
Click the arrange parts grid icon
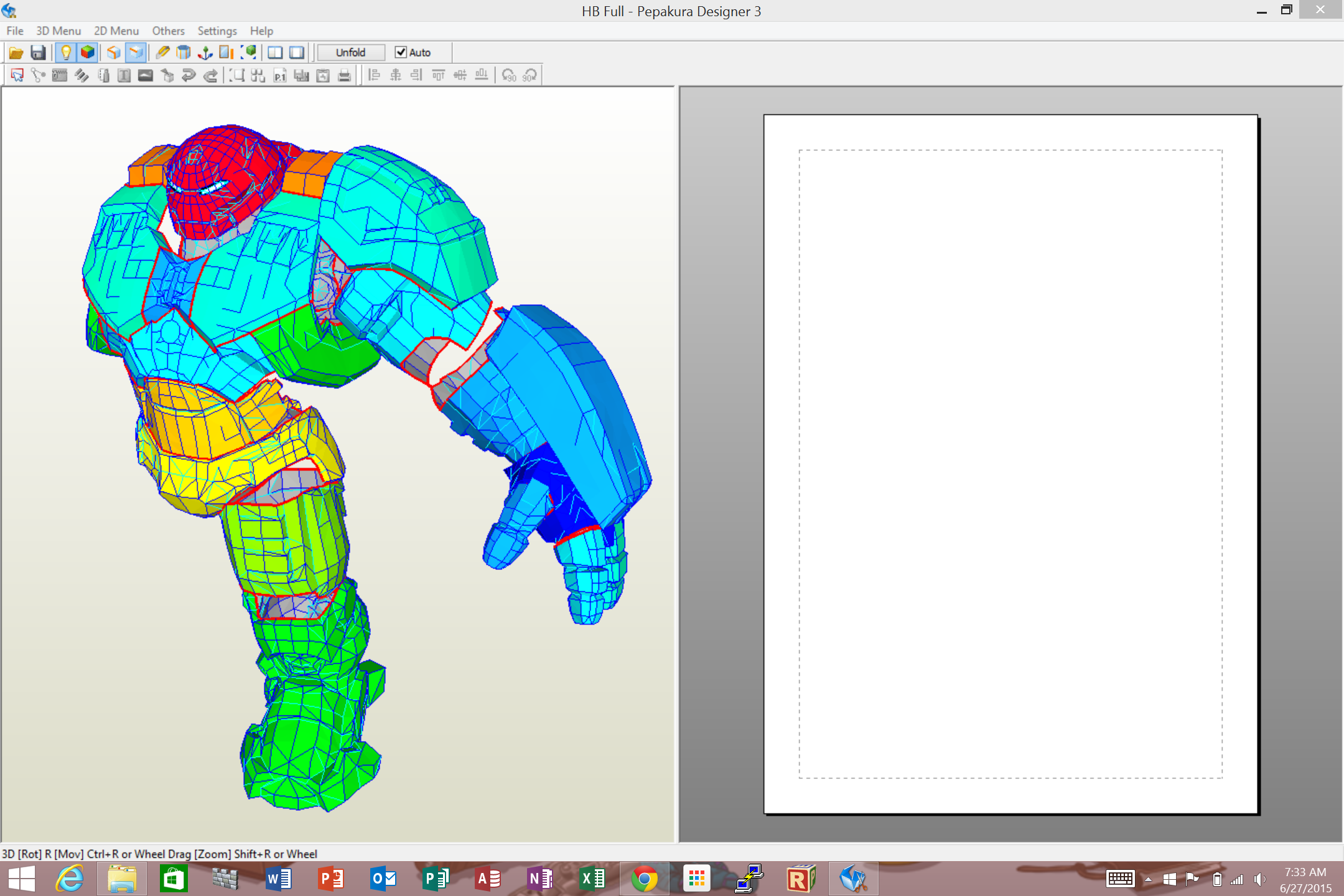pyautogui.click(x=258, y=75)
